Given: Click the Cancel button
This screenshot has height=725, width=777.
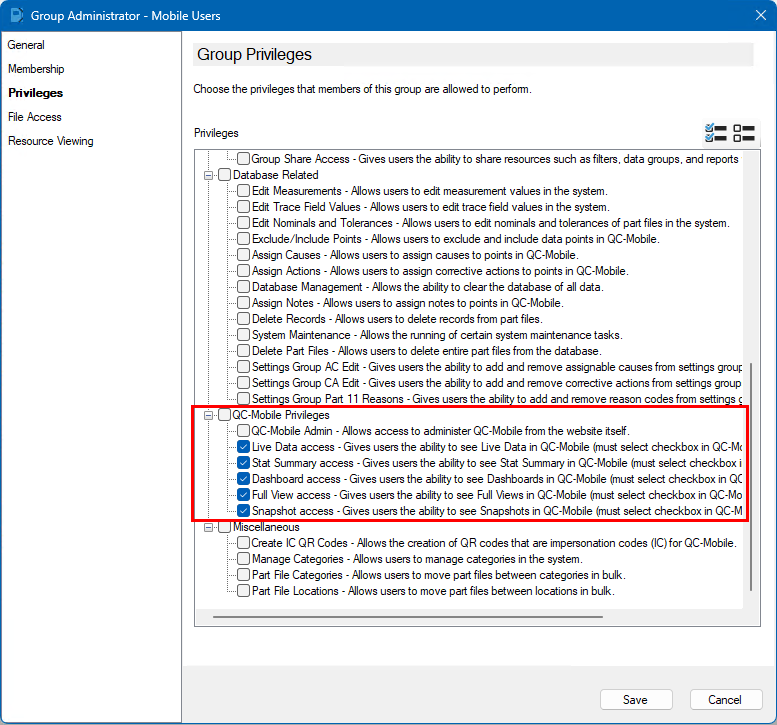Looking at the screenshot, I should tap(725, 700).
